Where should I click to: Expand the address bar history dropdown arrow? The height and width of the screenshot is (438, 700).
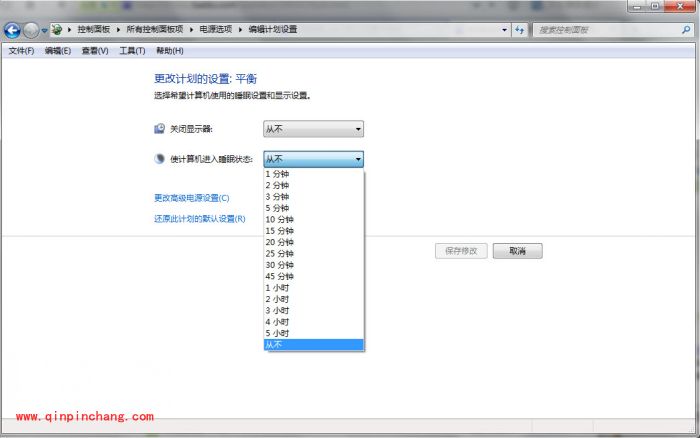[x=504, y=30]
